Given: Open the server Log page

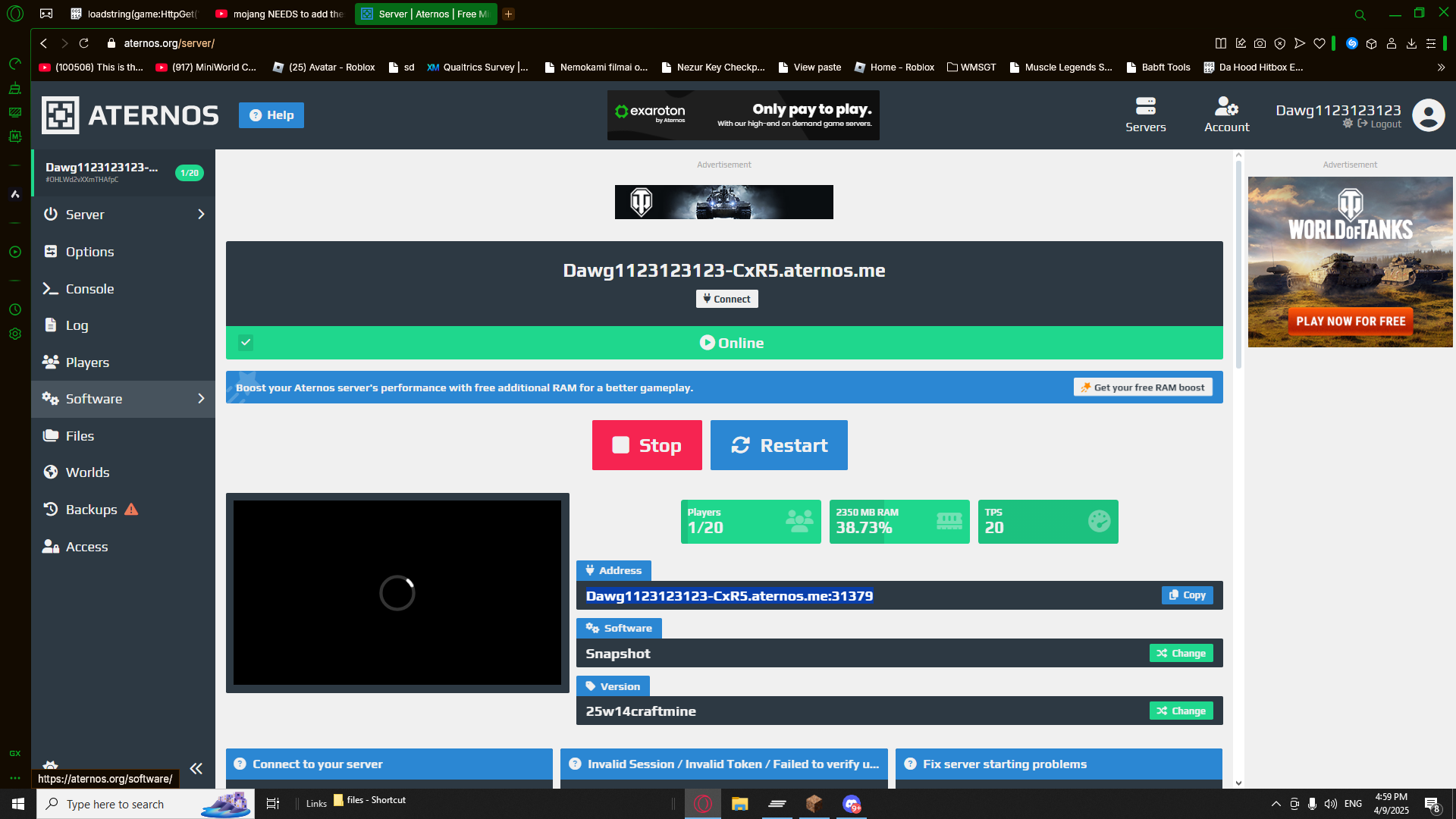Looking at the screenshot, I should [x=123, y=325].
